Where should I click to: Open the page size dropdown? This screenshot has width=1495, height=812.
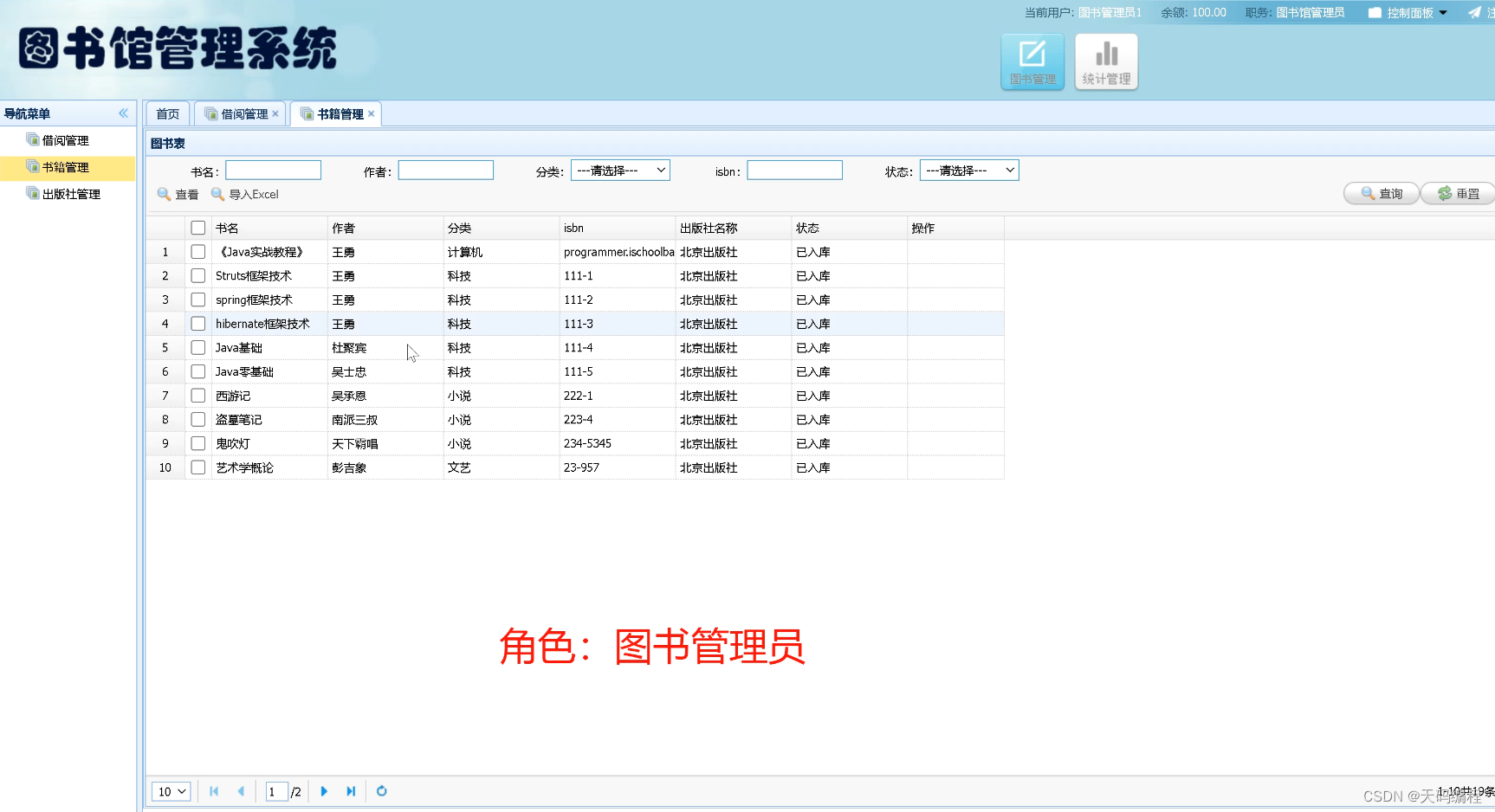tap(171, 791)
